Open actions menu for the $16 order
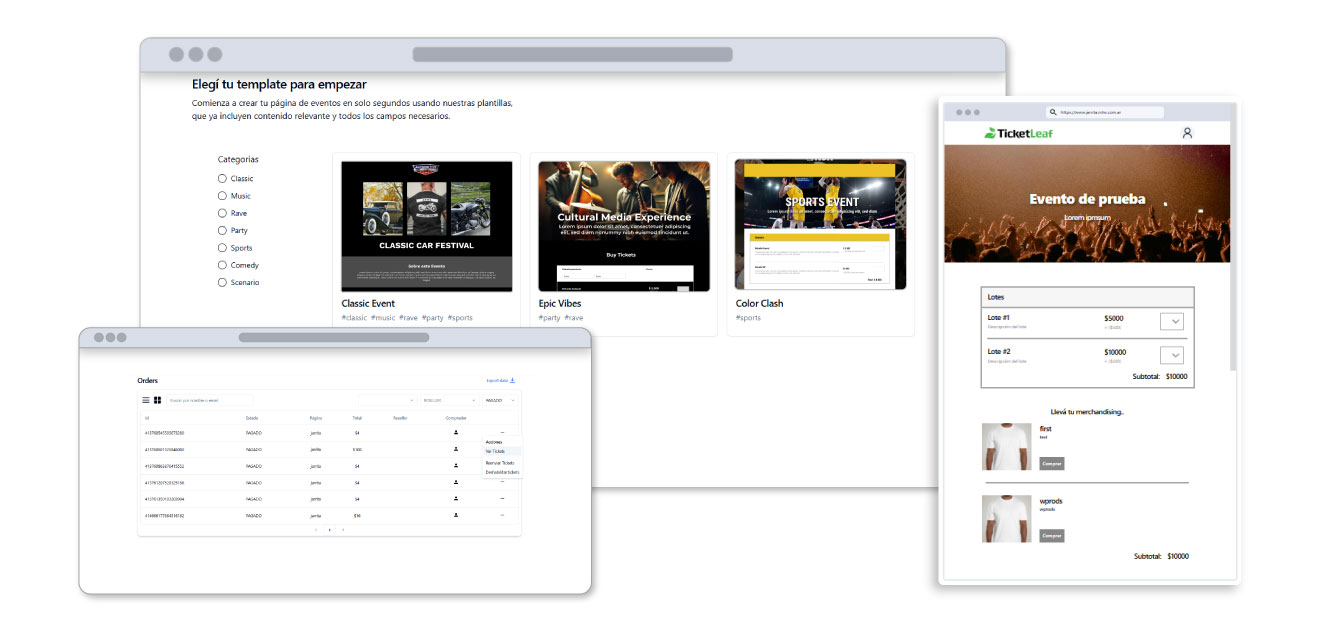The image size is (1326, 622). 502,515
